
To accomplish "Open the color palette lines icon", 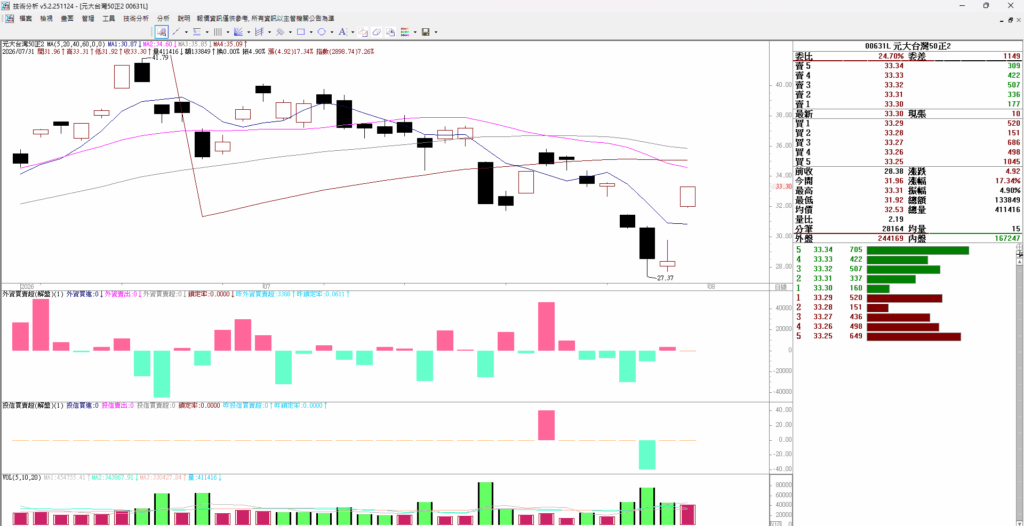I will point(405,31).
